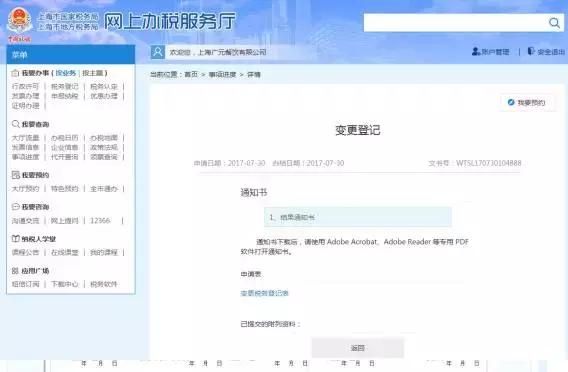Click the 我要预约 calendar icon
Viewport: 568px width, 372px height.
16,175
